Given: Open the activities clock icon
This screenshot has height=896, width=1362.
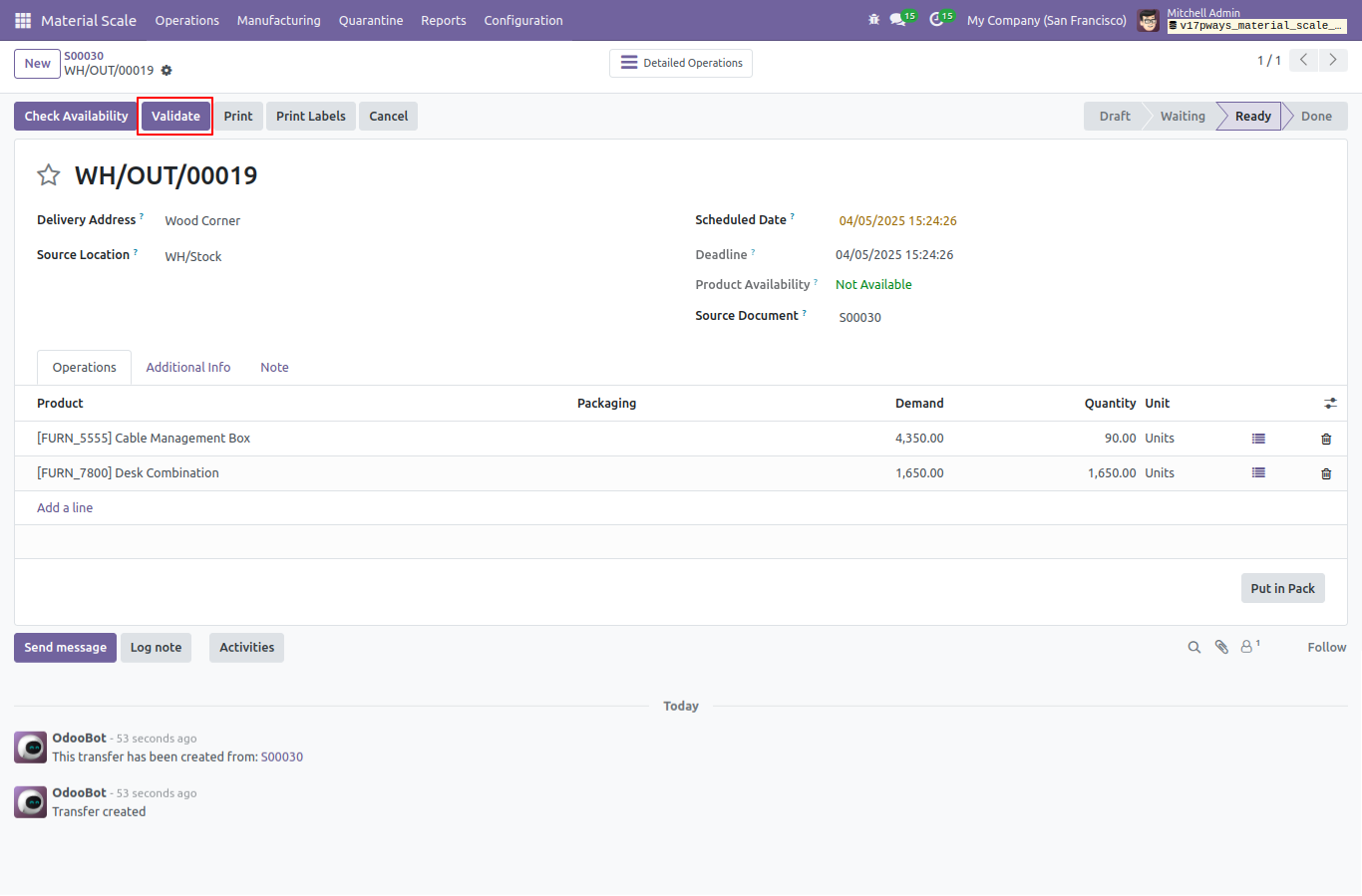Looking at the screenshot, I should point(941,19).
